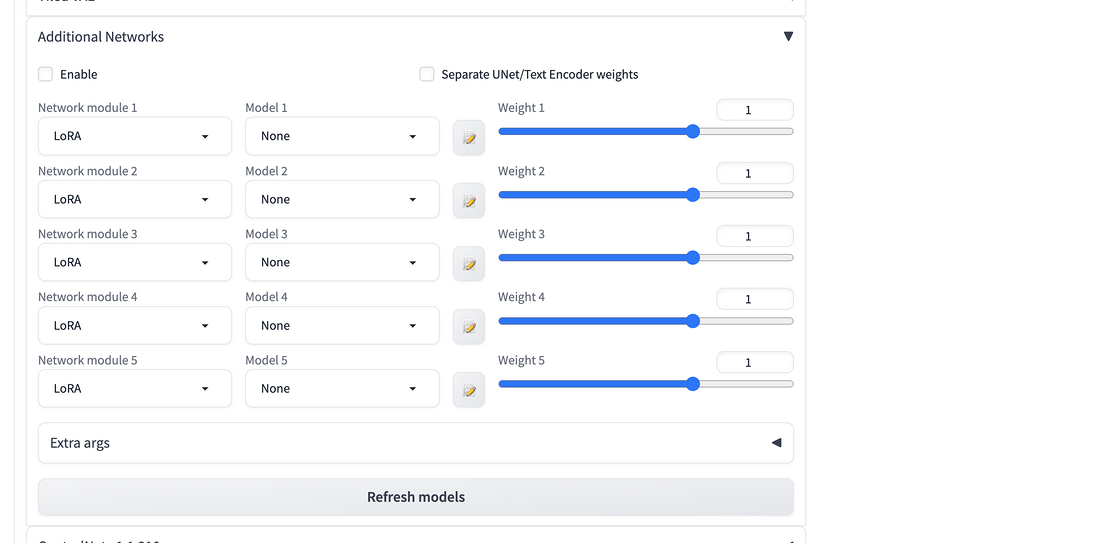Focus the Weight 5 number input field
Screen dimensions: 1098x543
pos(755,362)
